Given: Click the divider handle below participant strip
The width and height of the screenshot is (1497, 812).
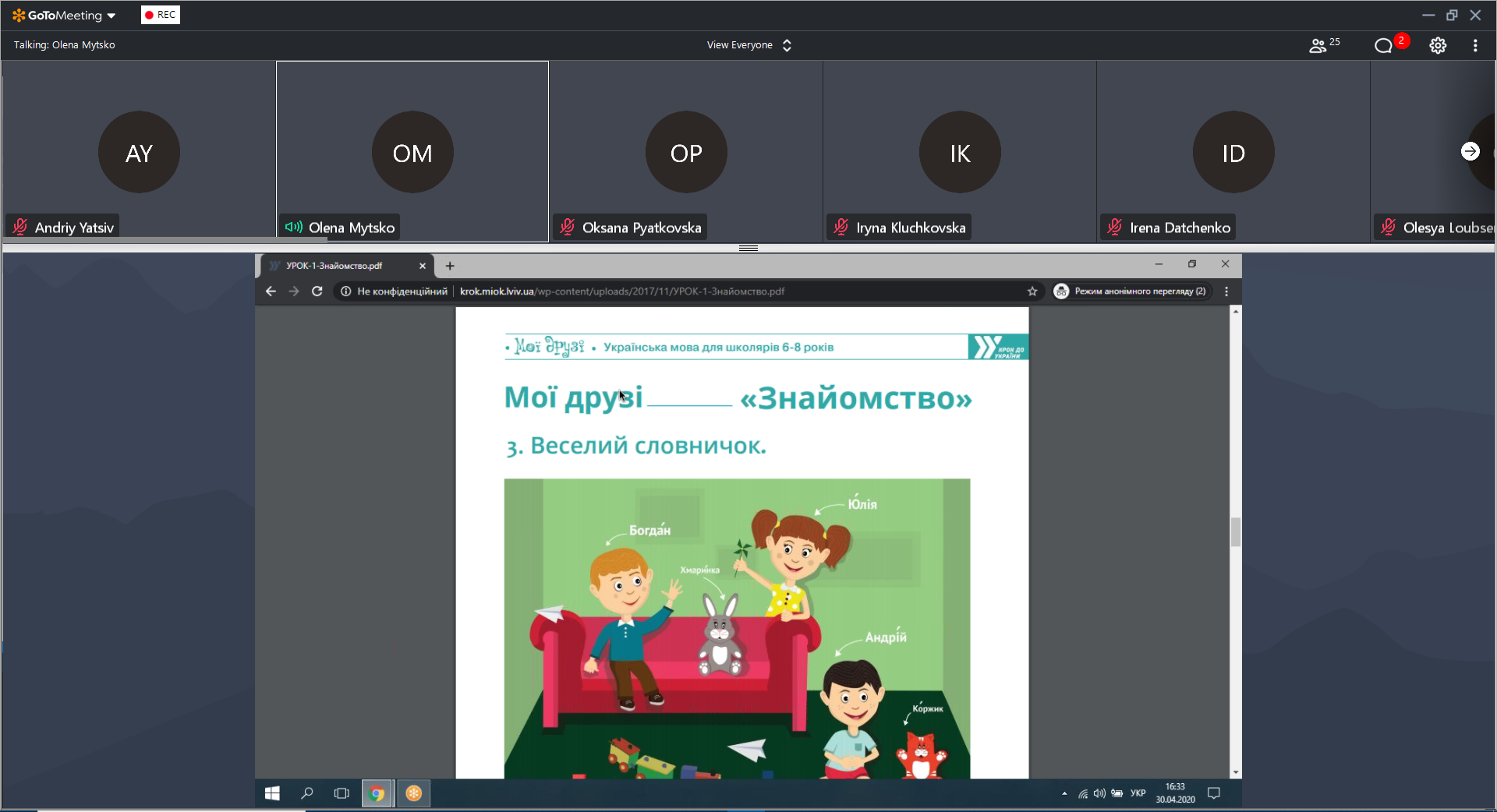Looking at the screenshot, I should (x=748, y=248).
